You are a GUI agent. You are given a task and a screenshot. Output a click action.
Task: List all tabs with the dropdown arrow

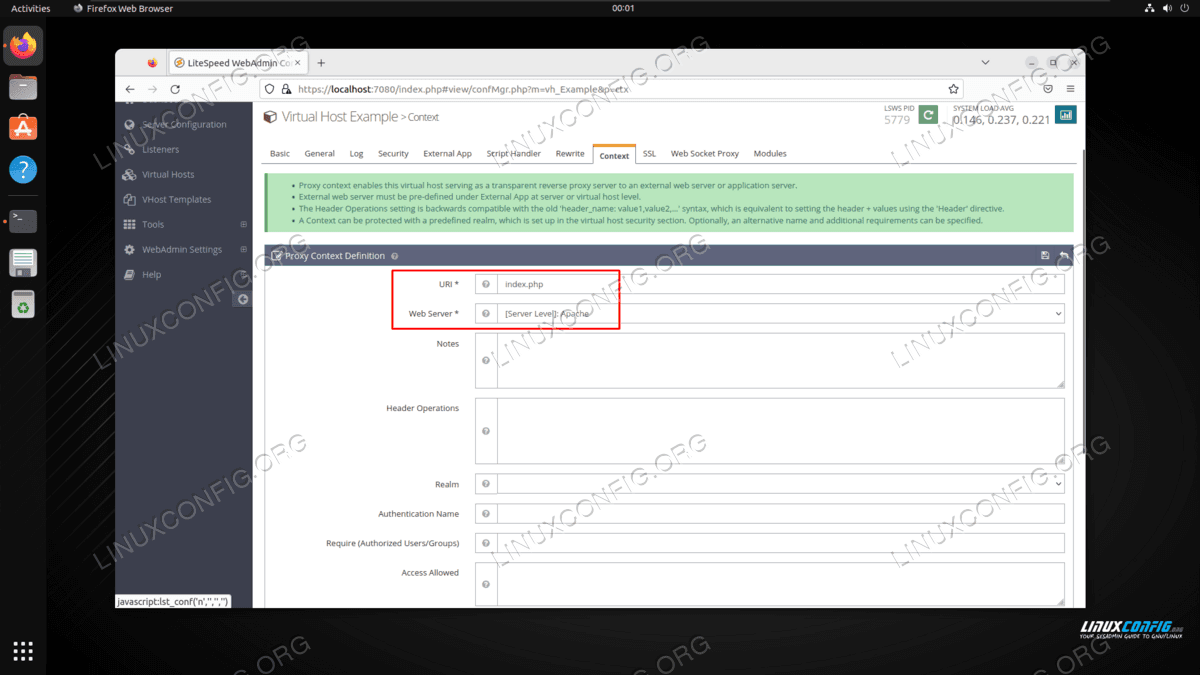click(x=987, y=62)
